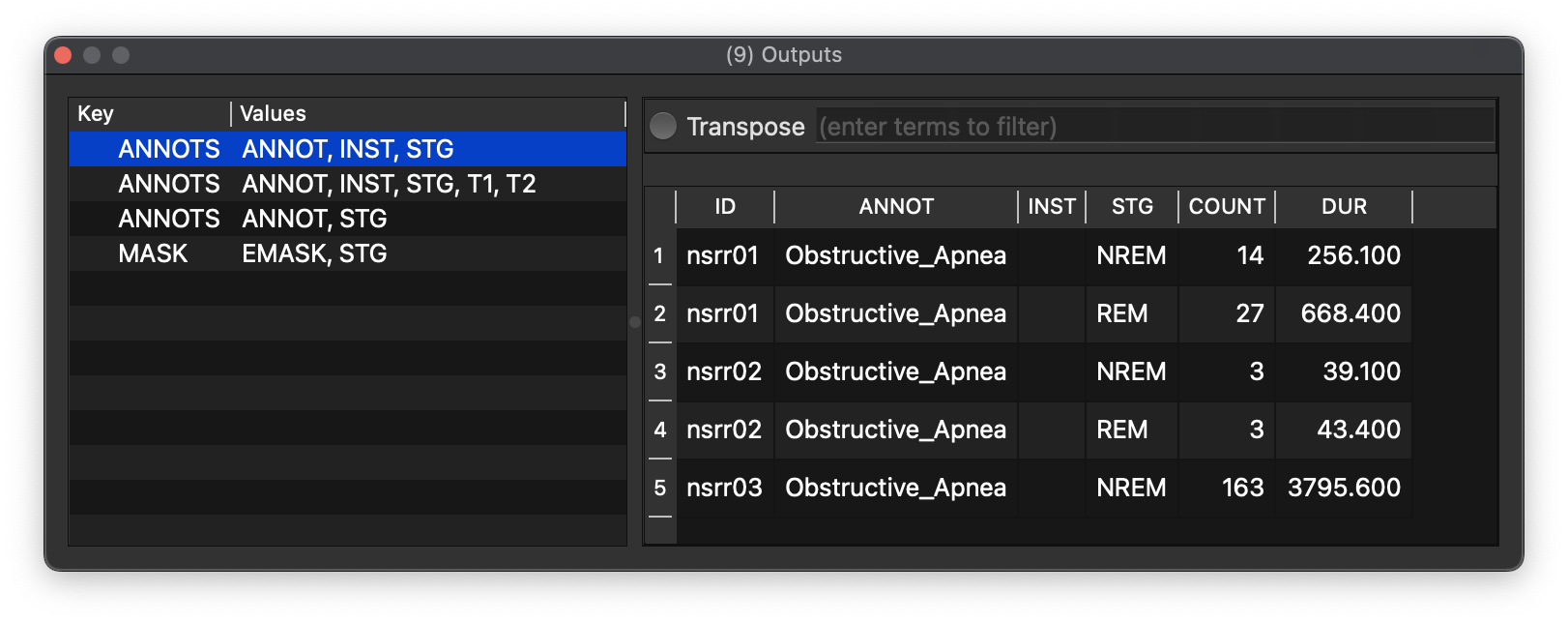Click the INST column header
The height and width of the screenshot is (623, 1568).
pyautogui.click(x=1051, y=206)
